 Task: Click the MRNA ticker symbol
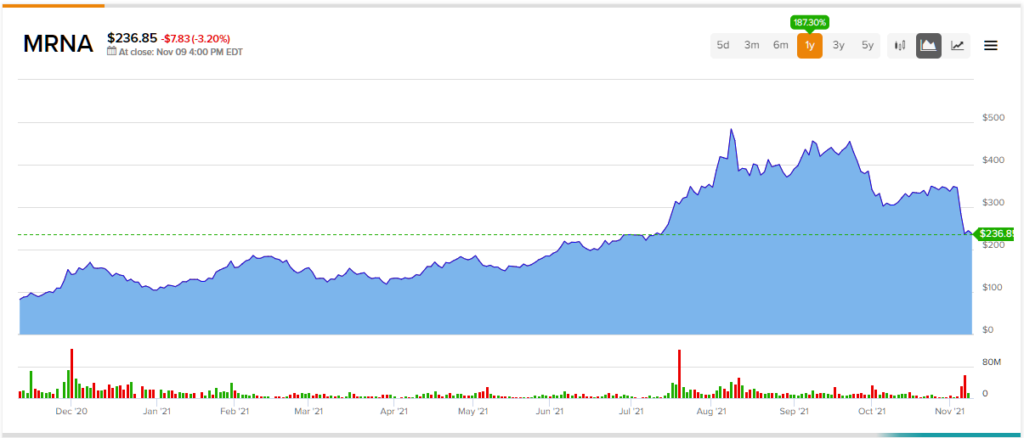tap(58, 44)
